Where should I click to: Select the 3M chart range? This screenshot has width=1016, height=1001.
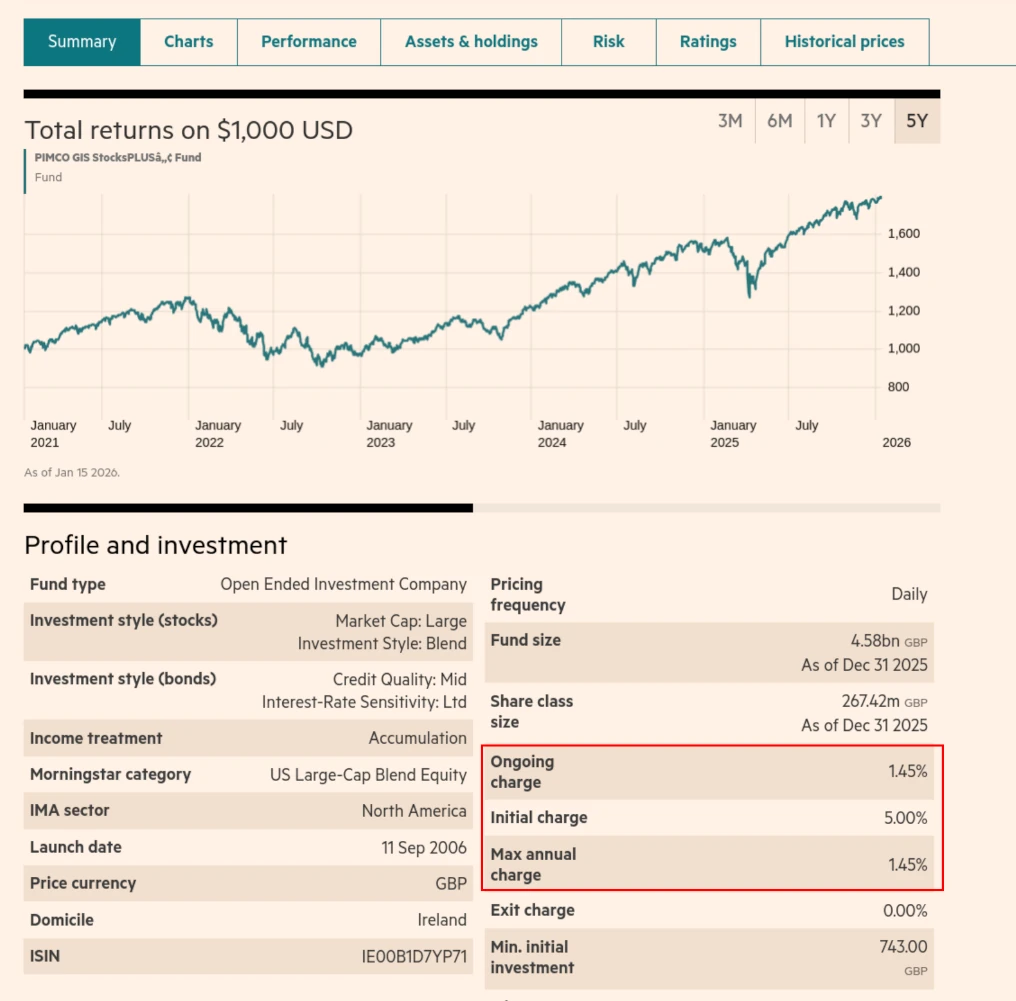click(x=730, y=119)
